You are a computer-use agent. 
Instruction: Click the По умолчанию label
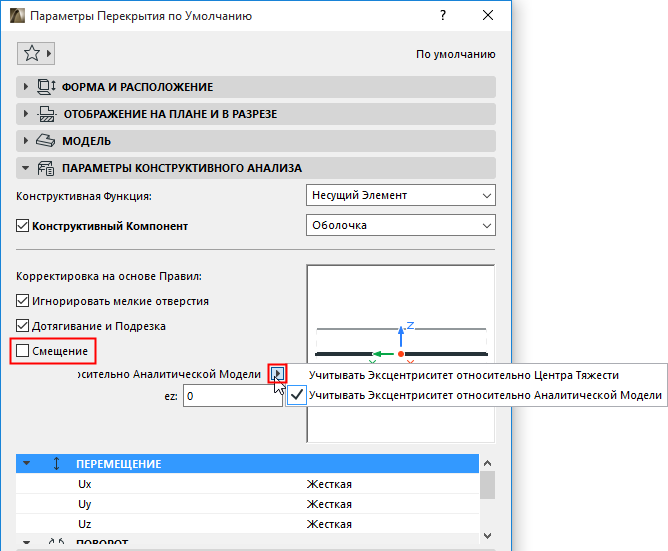pyautogui.click(x=455, y=55)
